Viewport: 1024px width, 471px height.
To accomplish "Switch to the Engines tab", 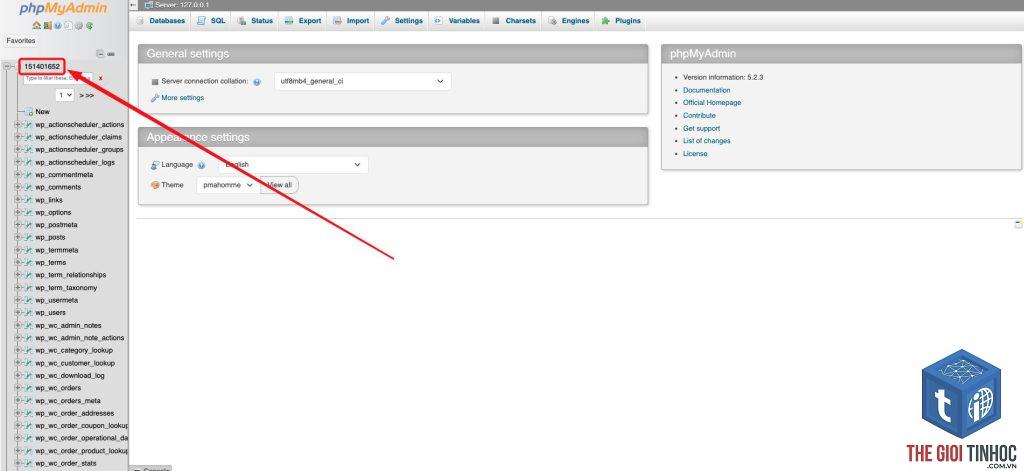I will pyautogui.click(x=569, y=21).
